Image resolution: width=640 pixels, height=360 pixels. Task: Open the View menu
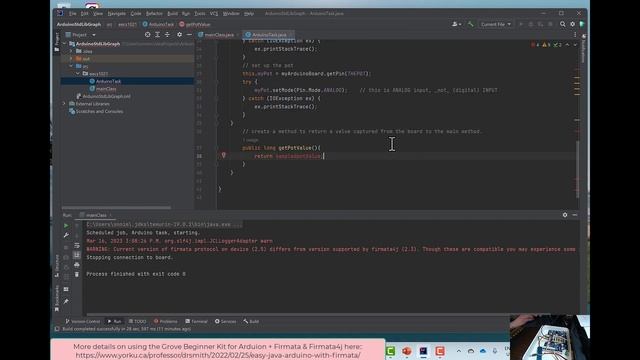coord(98,13)
